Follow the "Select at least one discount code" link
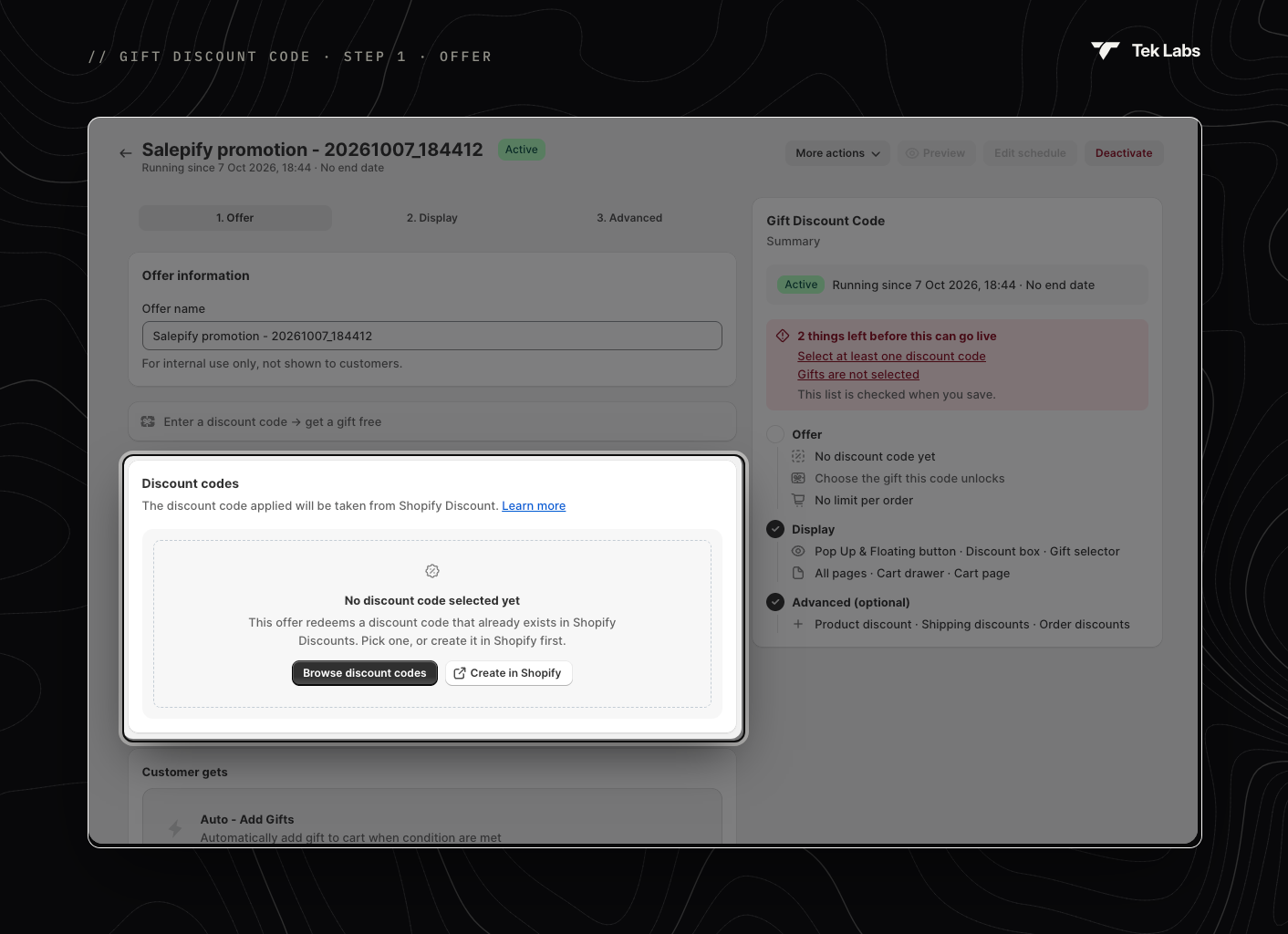This screenshot has width=1288, height=934. [891, 357]
